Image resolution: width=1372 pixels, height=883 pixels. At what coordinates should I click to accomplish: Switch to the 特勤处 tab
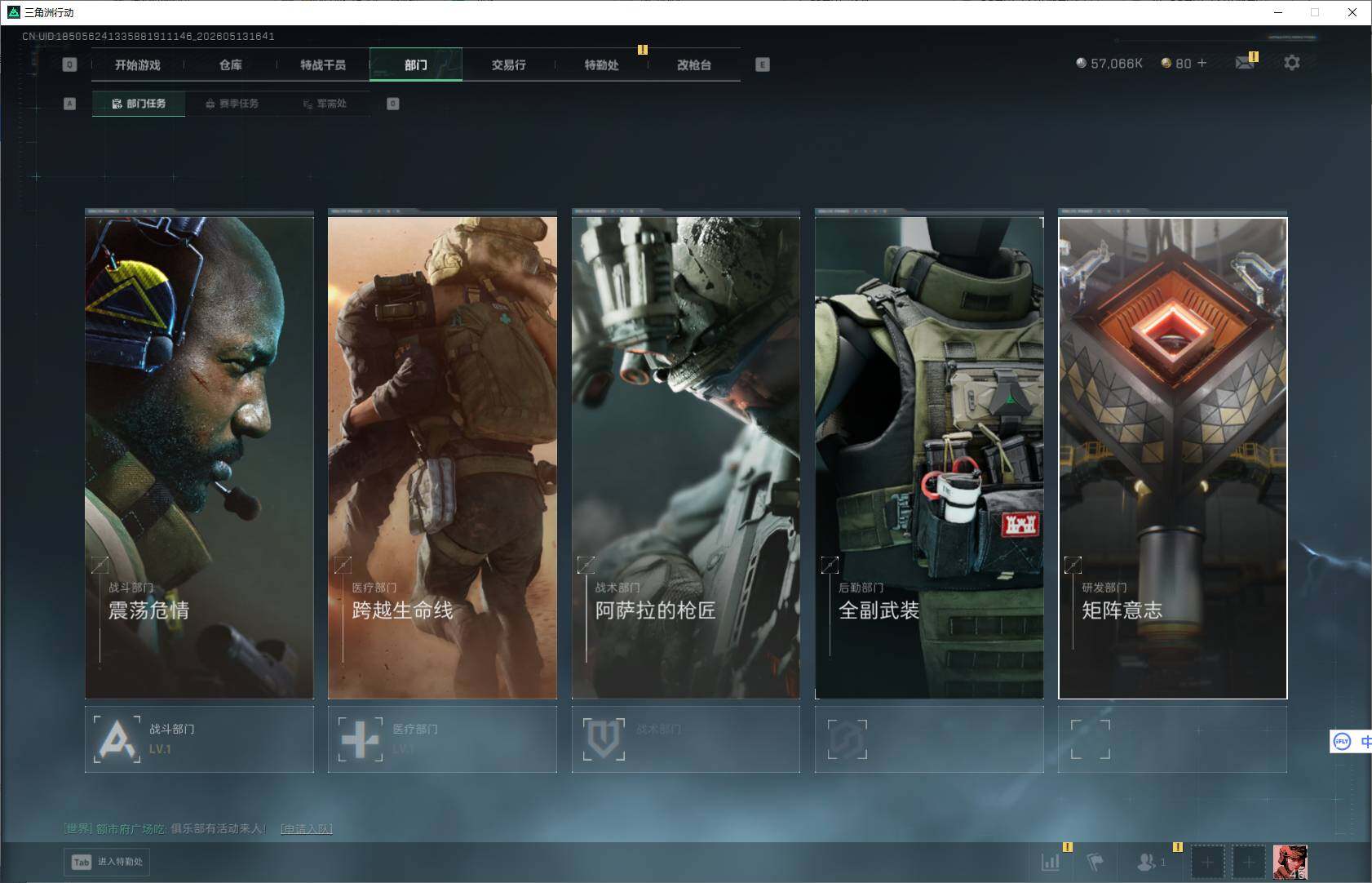pyautogui.click(x=601, y=64)
